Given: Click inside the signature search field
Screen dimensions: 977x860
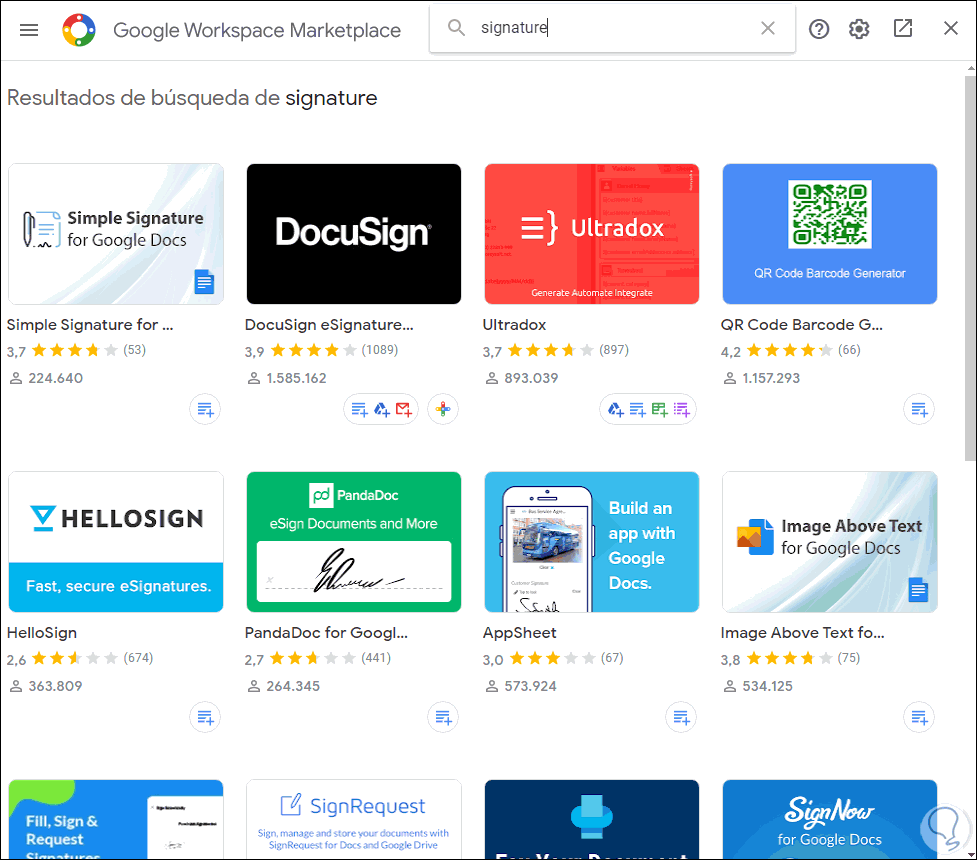Looking at the screenshot, I should pyautogui.click(x=612, y=27).
